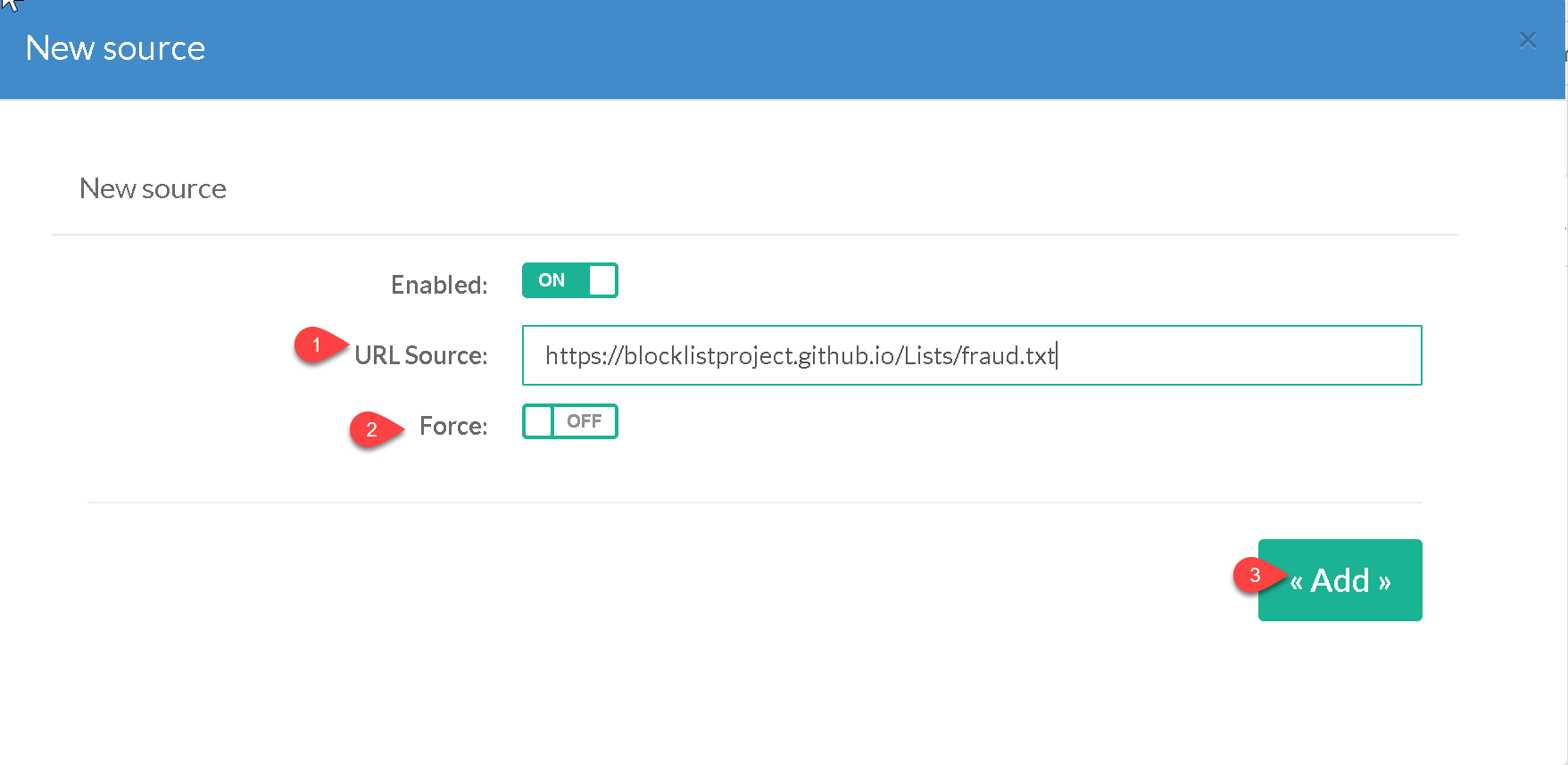Click the red marker numbered 2
This screenshot has height=765, width=1568.
click(x=370, y=429)
